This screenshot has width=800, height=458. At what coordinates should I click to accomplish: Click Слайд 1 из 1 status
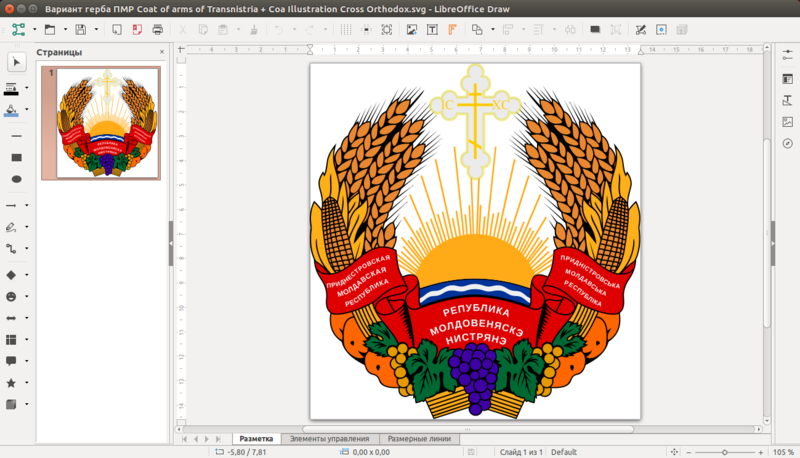pyautogui.click(x=521, y=452)
